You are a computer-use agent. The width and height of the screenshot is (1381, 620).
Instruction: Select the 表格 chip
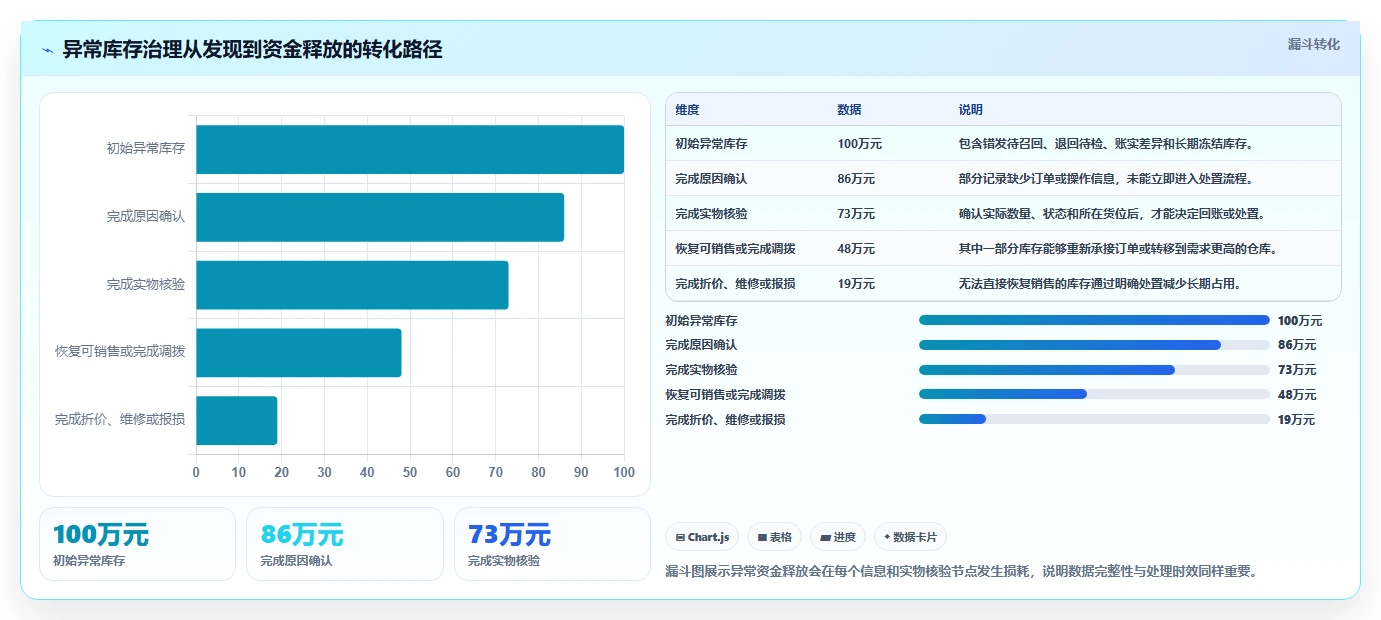click(775, 537)
